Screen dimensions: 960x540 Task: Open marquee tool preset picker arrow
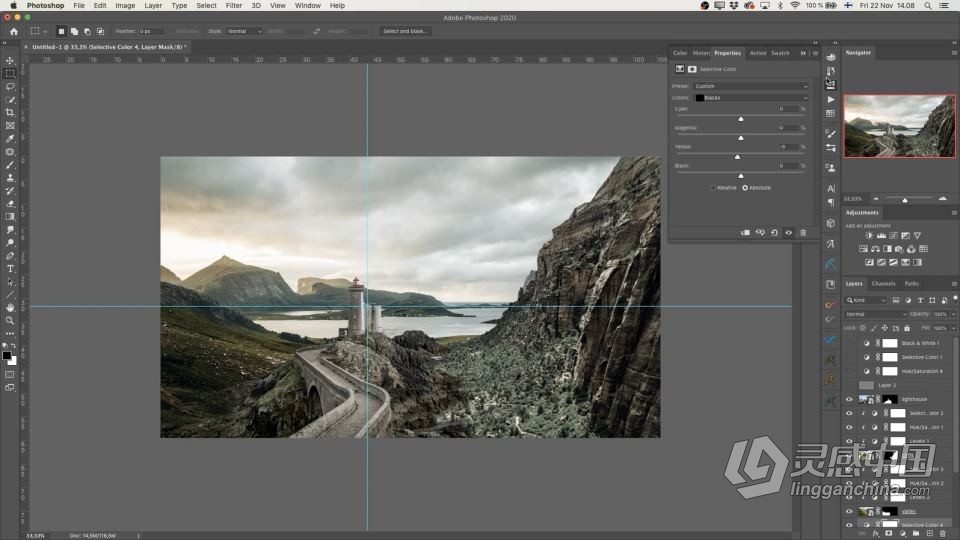pos(45,31)
